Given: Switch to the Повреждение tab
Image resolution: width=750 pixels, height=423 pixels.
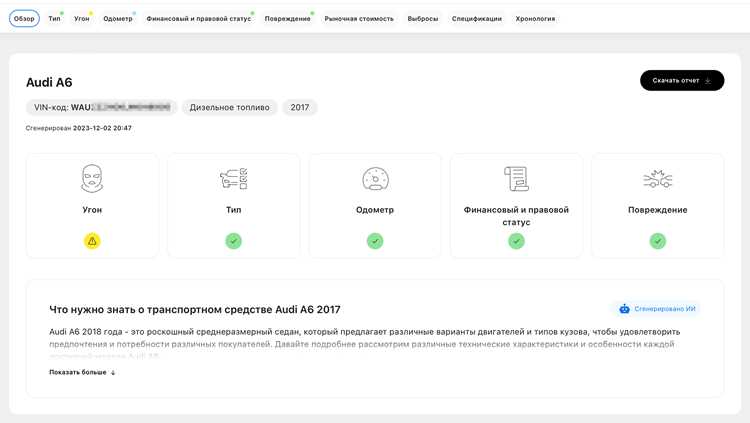Looking at the screenshot, I should [287, 19].
